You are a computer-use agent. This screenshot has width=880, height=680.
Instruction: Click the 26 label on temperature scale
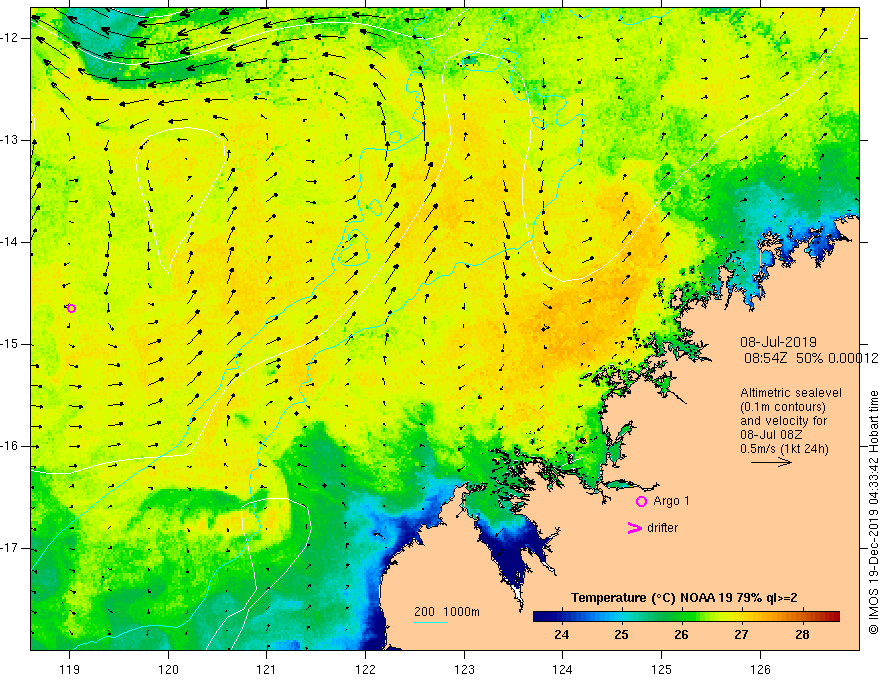point(681,635)
